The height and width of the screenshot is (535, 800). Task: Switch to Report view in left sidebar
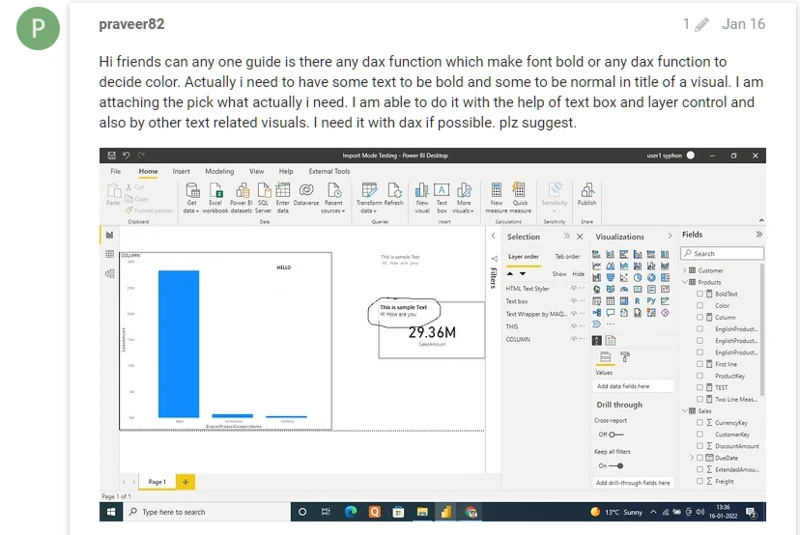pyautogui.click(x=109, y=235)
